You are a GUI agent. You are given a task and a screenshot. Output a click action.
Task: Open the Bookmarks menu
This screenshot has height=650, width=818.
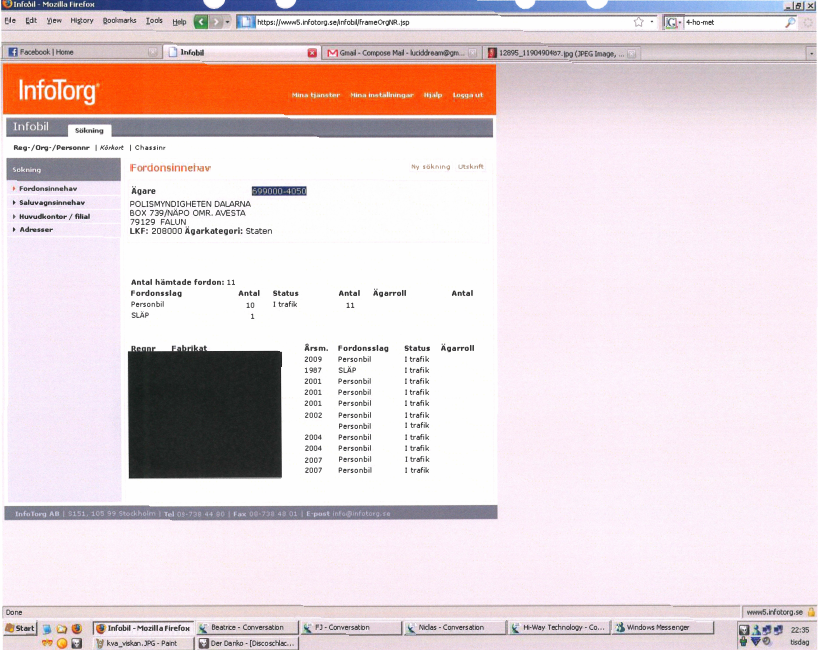119,21
